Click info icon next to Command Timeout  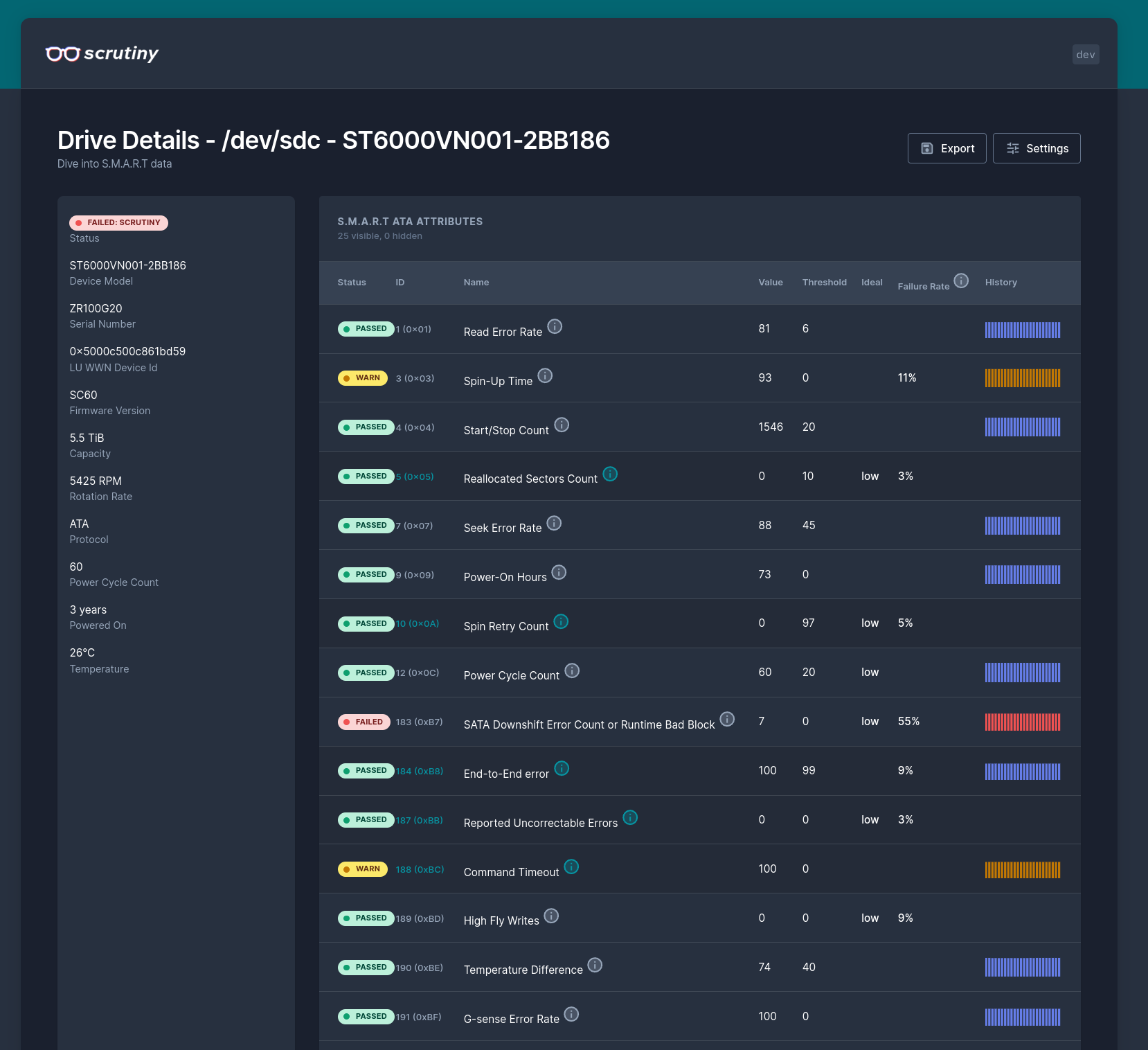pos(571,866)
